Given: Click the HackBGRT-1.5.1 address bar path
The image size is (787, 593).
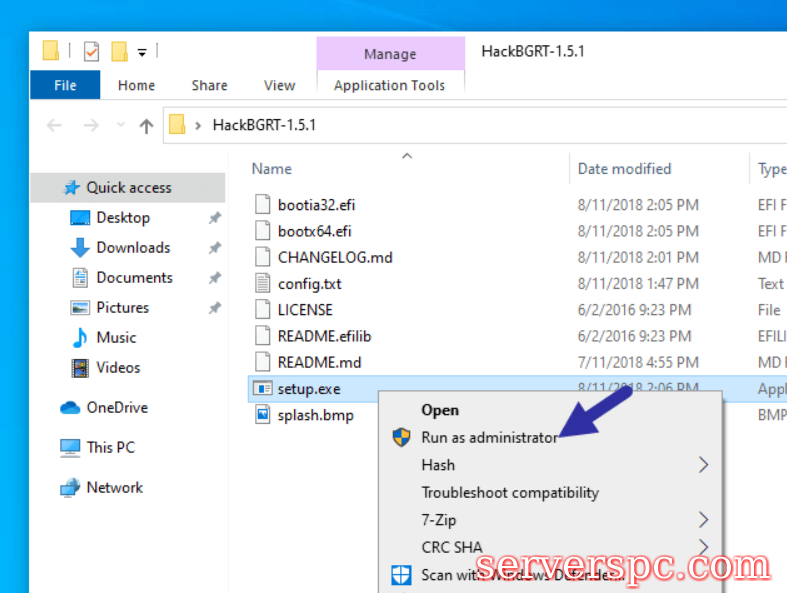Looking at the screenshot, I should coord(264,125).
